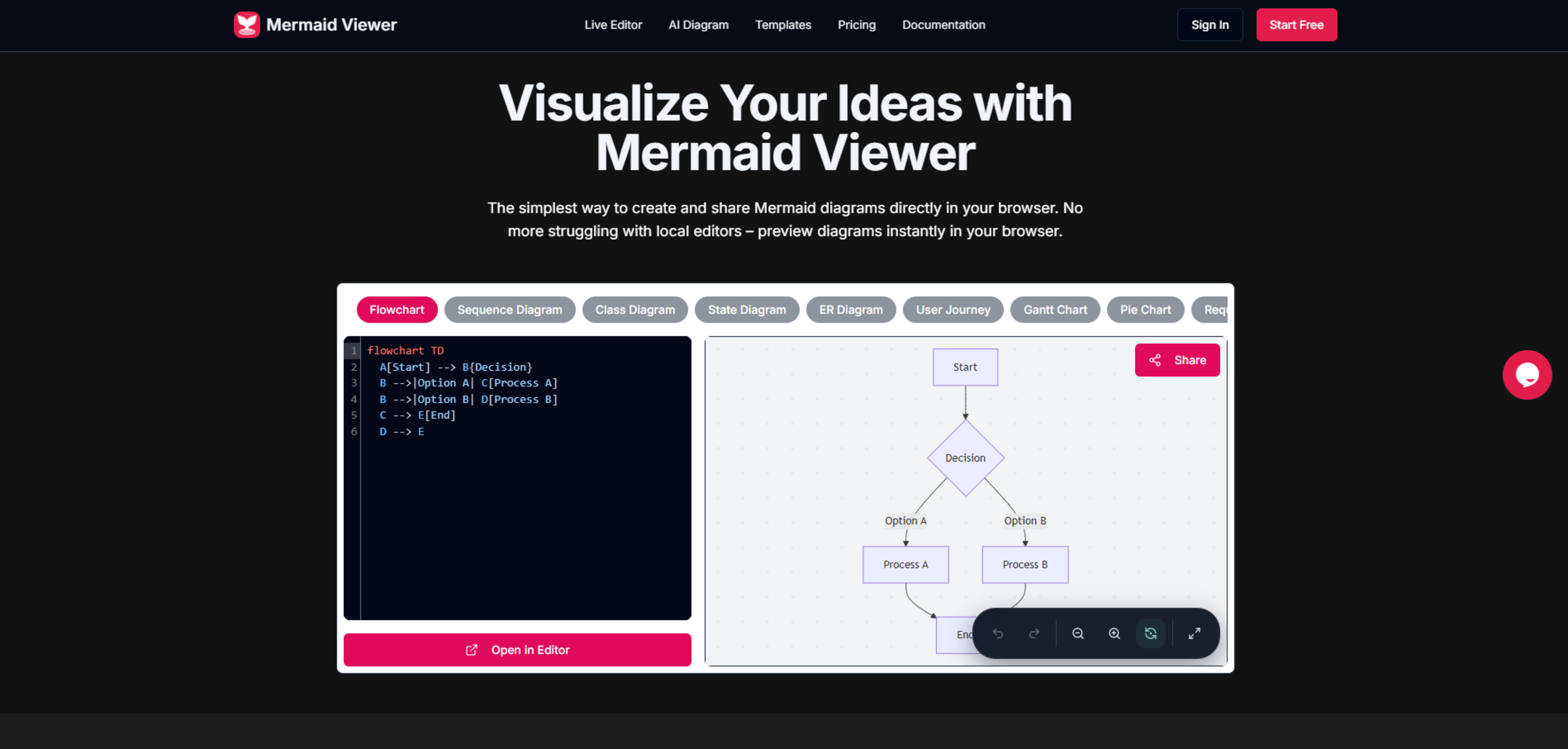The image size is (1568, 749).
Task: Open the Documentation link
Action: point(944,25)
